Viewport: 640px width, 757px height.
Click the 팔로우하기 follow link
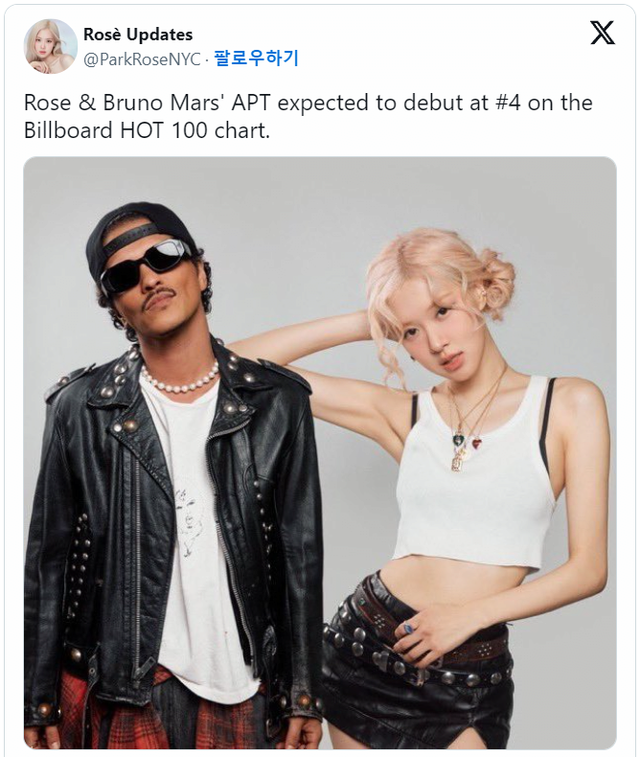[x=256, y=58]
